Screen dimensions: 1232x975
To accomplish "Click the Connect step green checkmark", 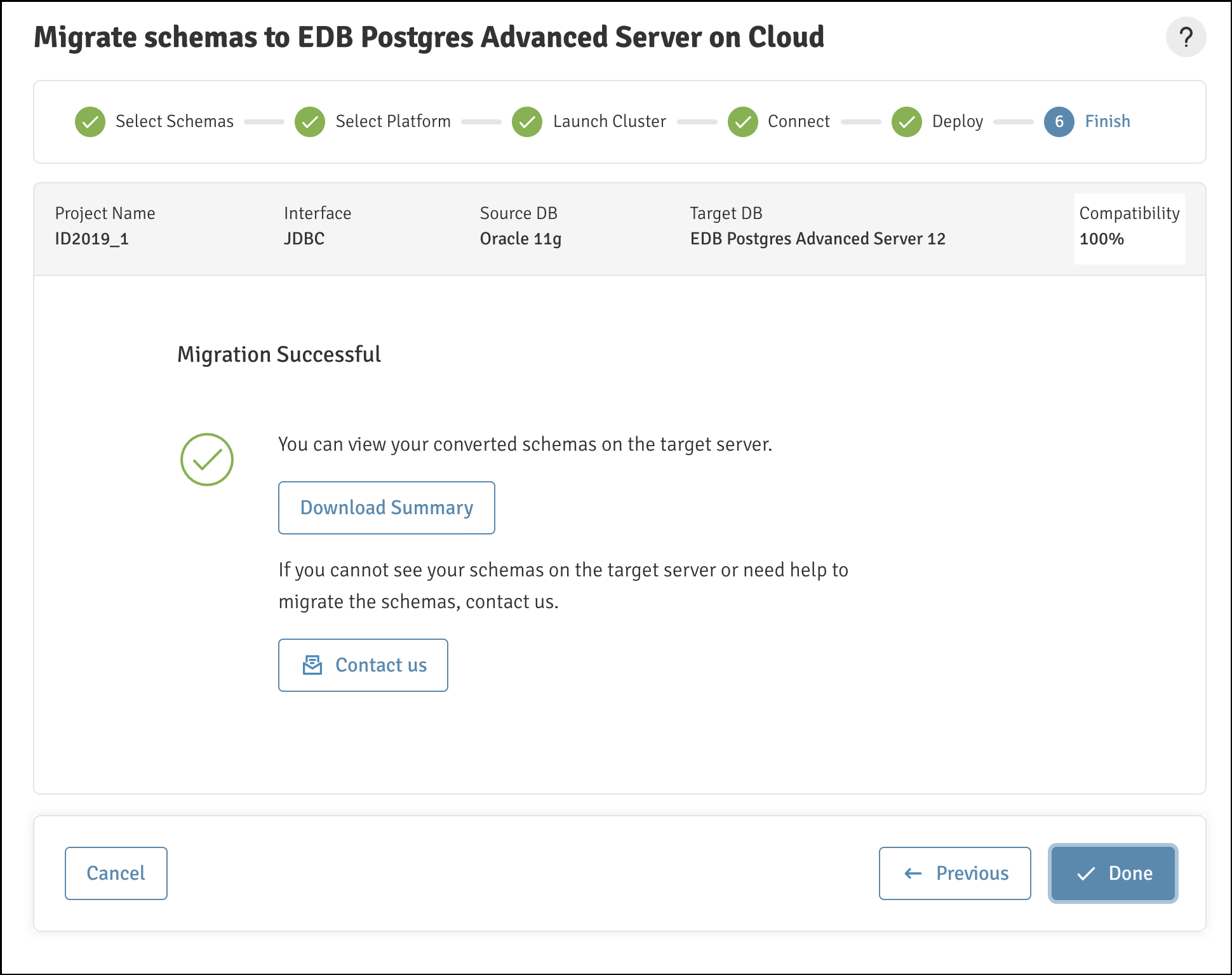I will point(743,122).
